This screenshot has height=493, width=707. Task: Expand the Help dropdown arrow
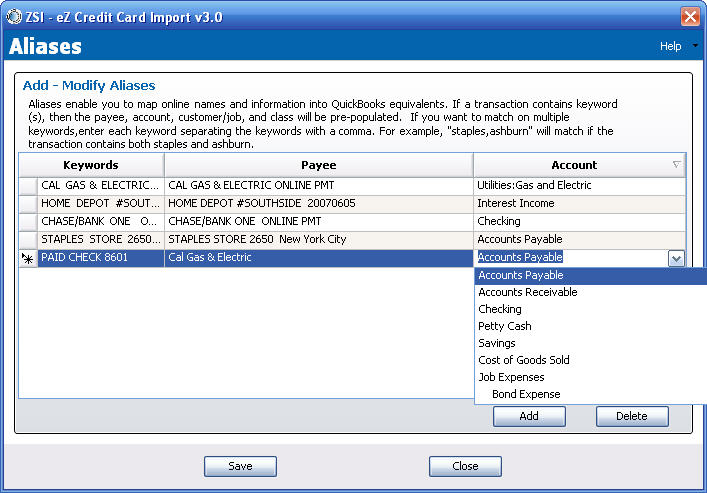coord(695,46)
